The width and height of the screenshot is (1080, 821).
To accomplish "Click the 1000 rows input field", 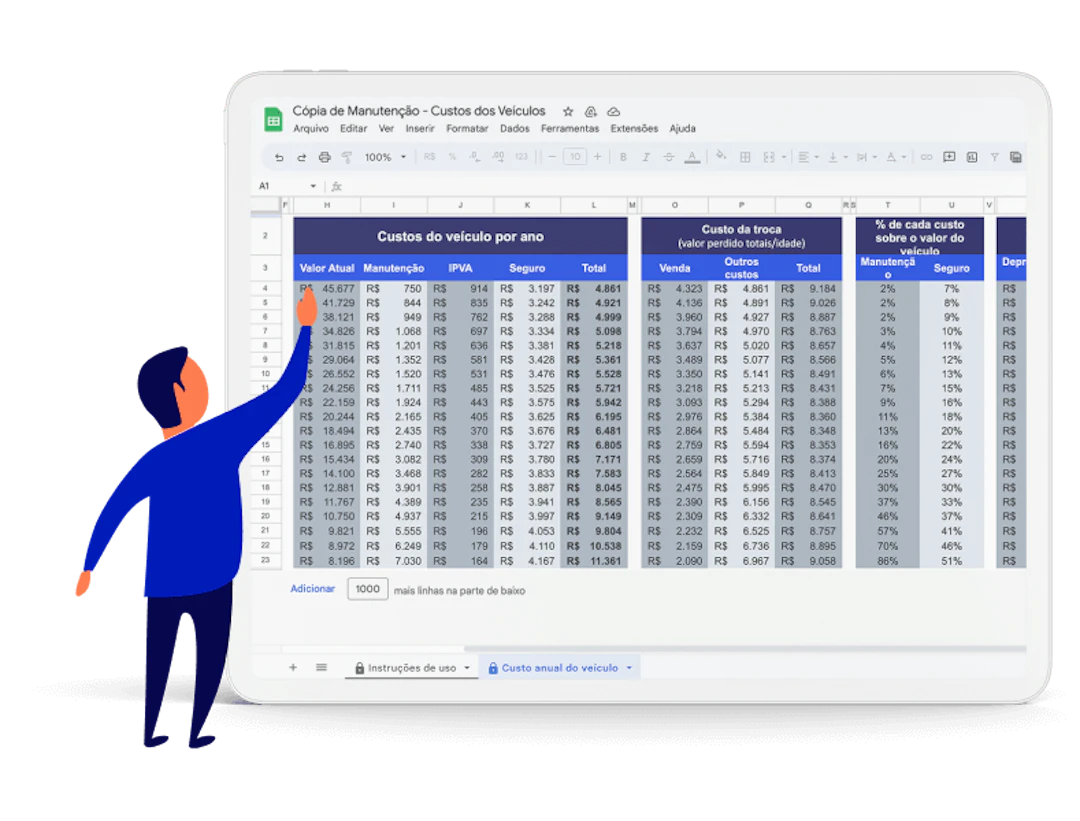I will pos(368,589).
